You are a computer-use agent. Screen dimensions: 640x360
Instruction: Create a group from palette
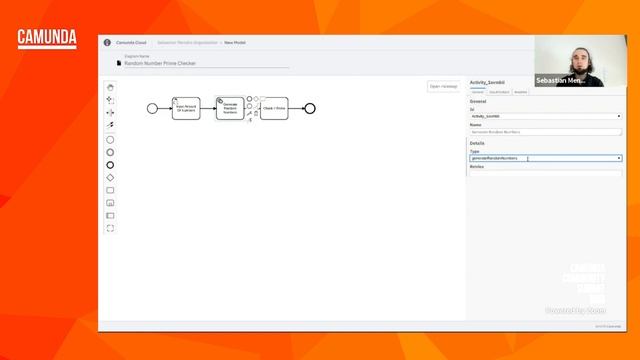(x=110, y=228)
